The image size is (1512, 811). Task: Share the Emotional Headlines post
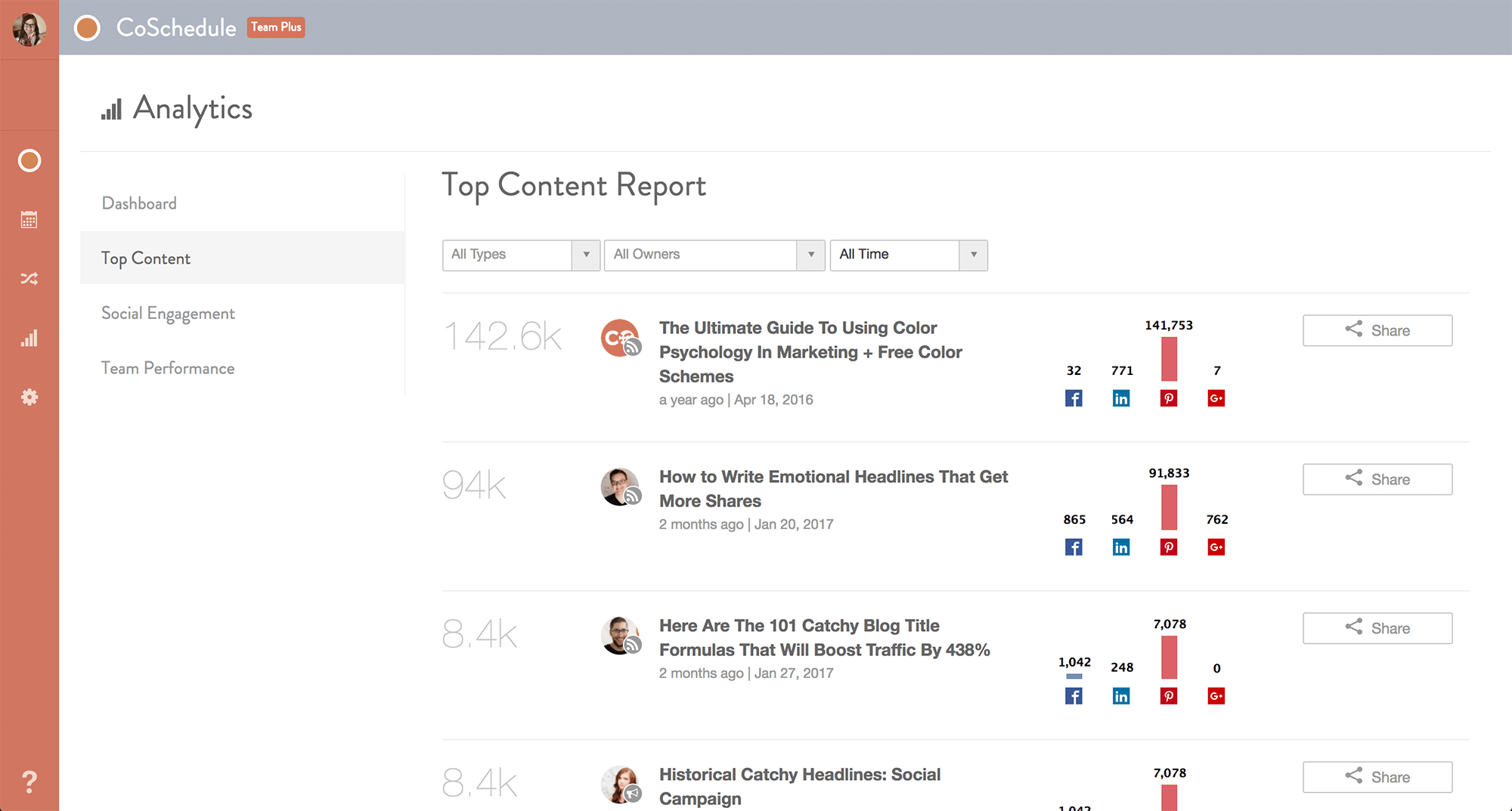[1377, 478]
